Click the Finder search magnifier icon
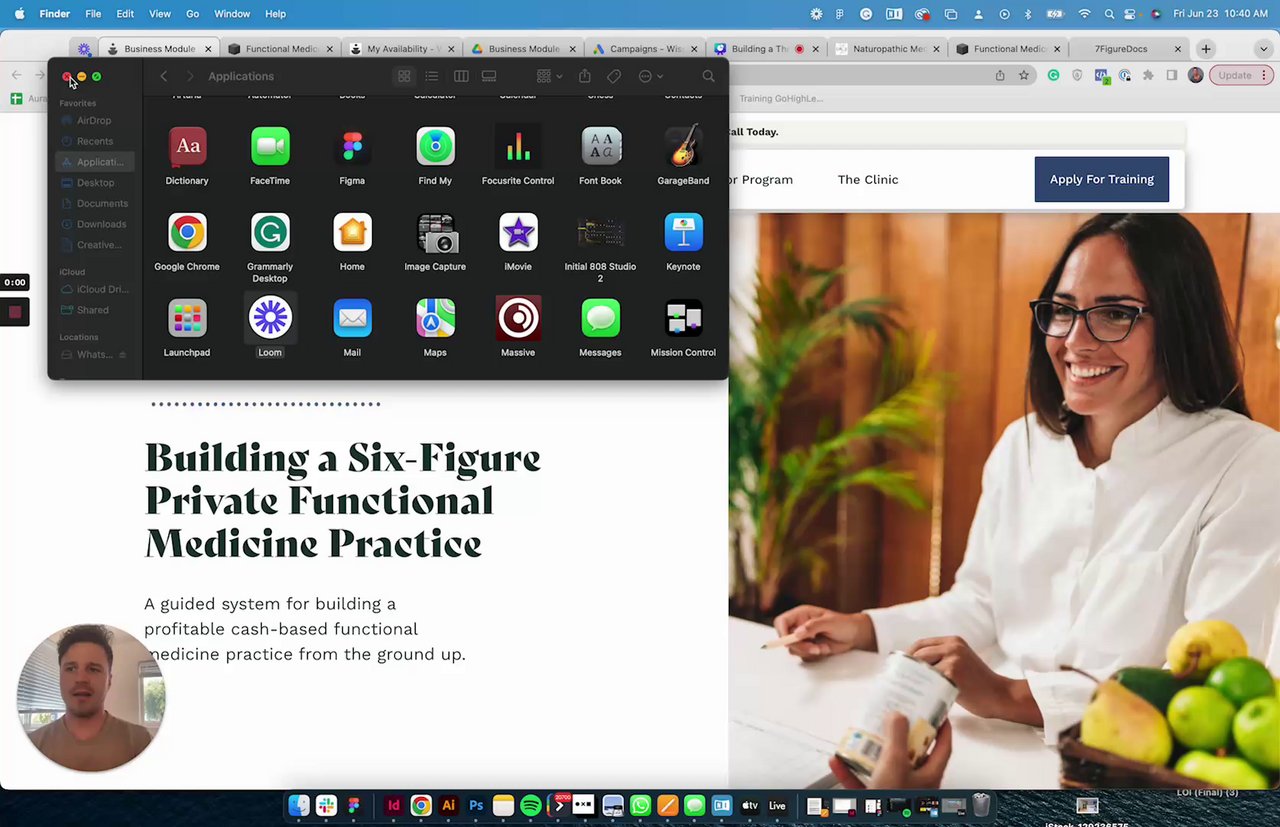The height and width of the screenshot is (827, 1280). (708, 76)
